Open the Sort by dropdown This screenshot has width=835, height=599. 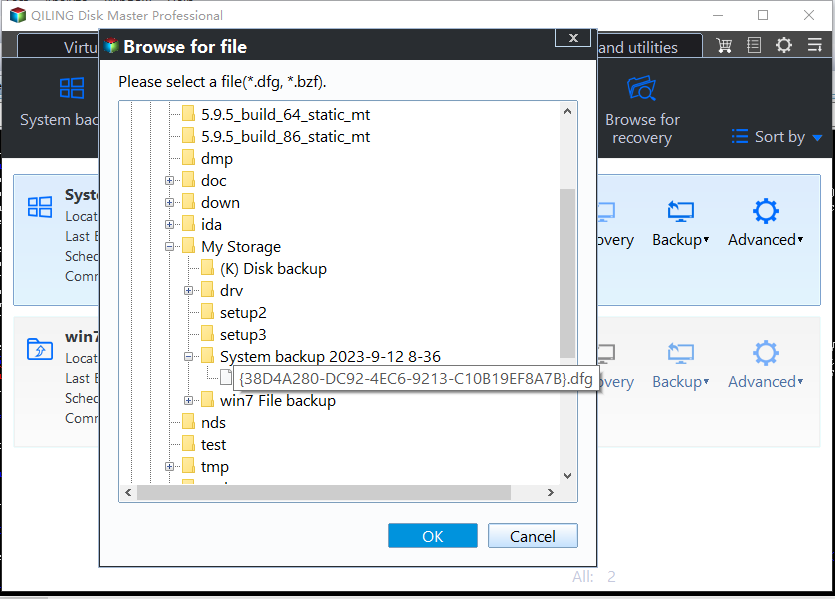(x=777, y=137)
